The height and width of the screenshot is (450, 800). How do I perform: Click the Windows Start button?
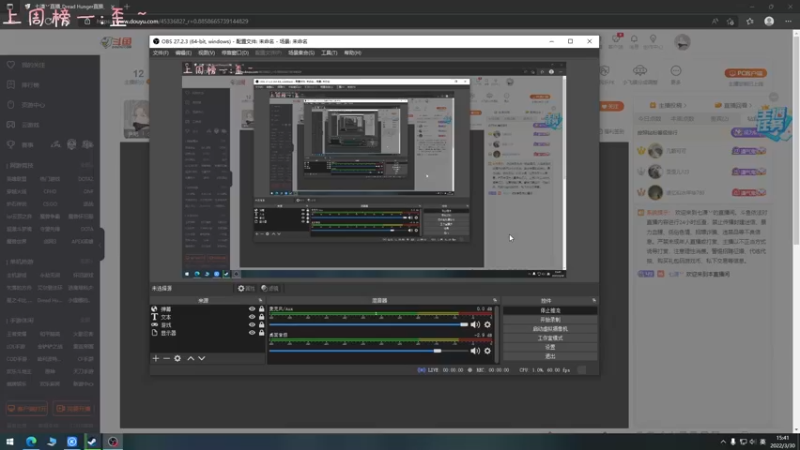10,442
